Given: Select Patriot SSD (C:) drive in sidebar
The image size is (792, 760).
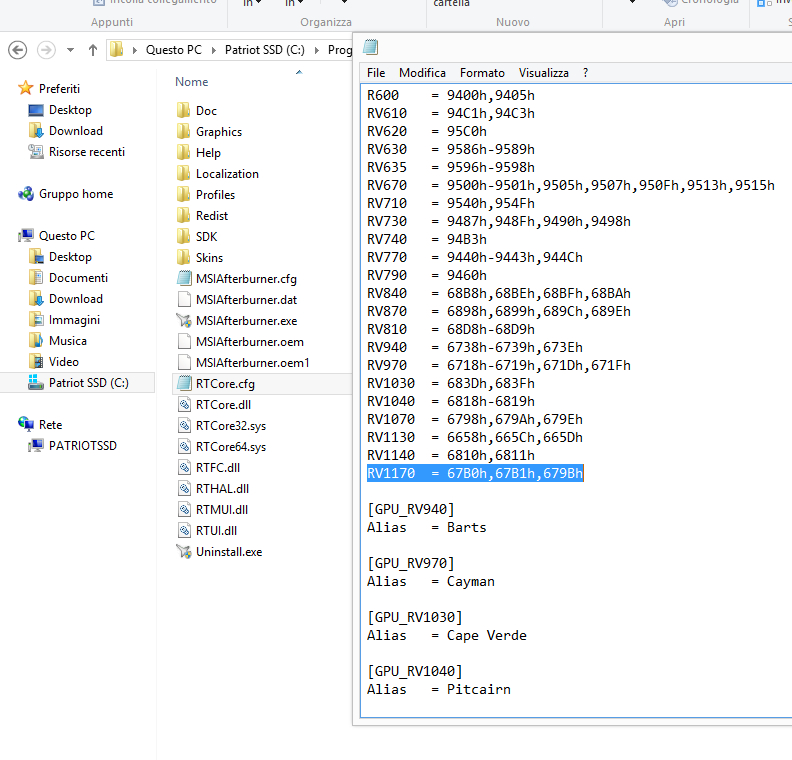Looking at the screenshot, I should (88, 383).
